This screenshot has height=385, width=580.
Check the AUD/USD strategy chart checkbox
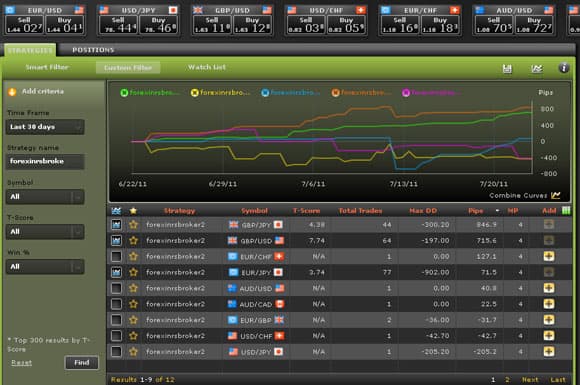click(x=116, y=288)
